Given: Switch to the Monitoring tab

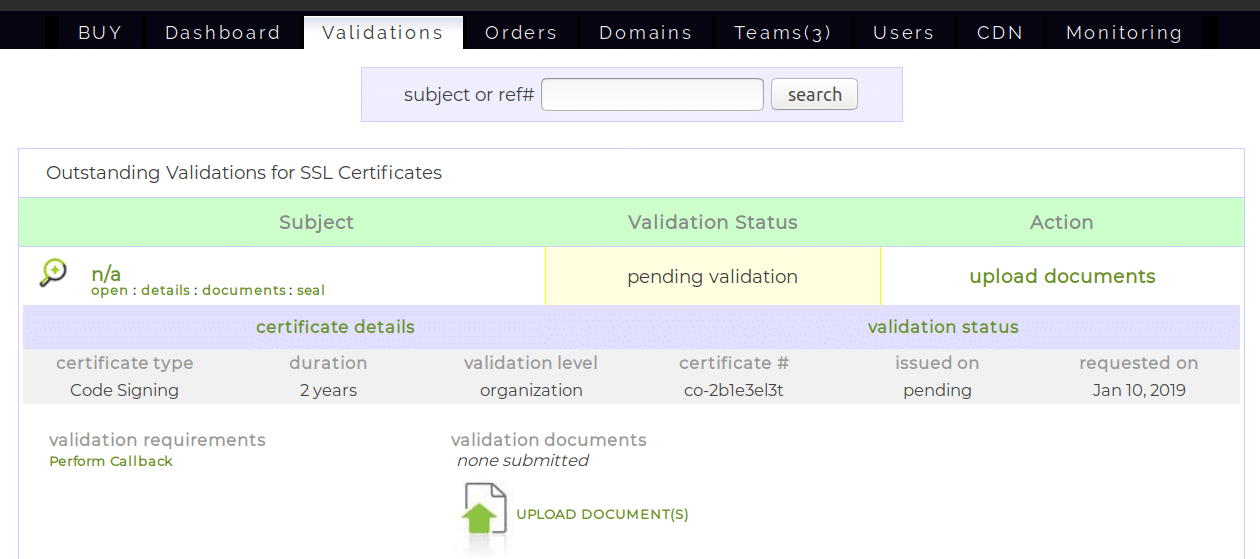Looking at the screenshot, I should point(1124,33).
